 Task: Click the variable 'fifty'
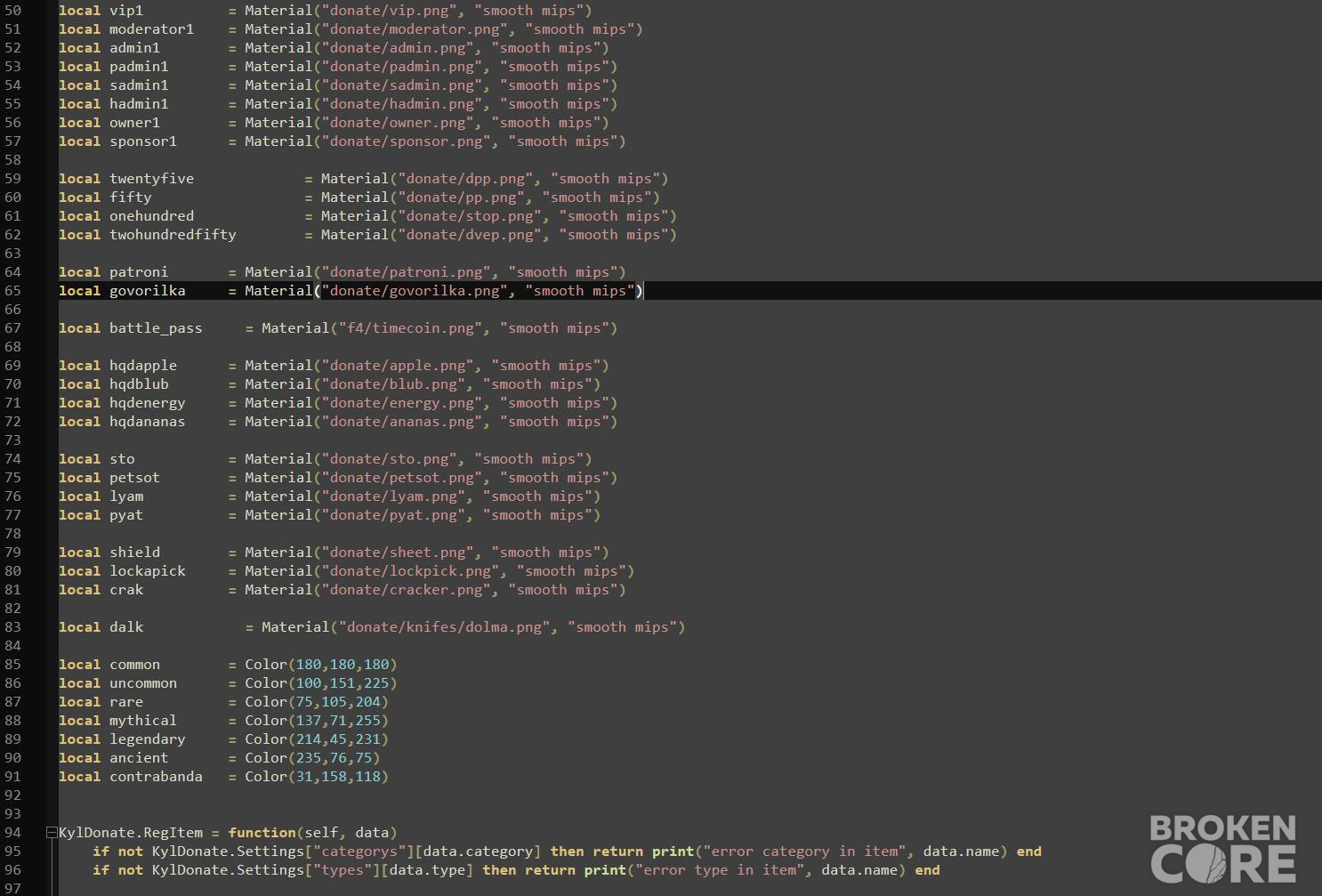click(131, 198)
